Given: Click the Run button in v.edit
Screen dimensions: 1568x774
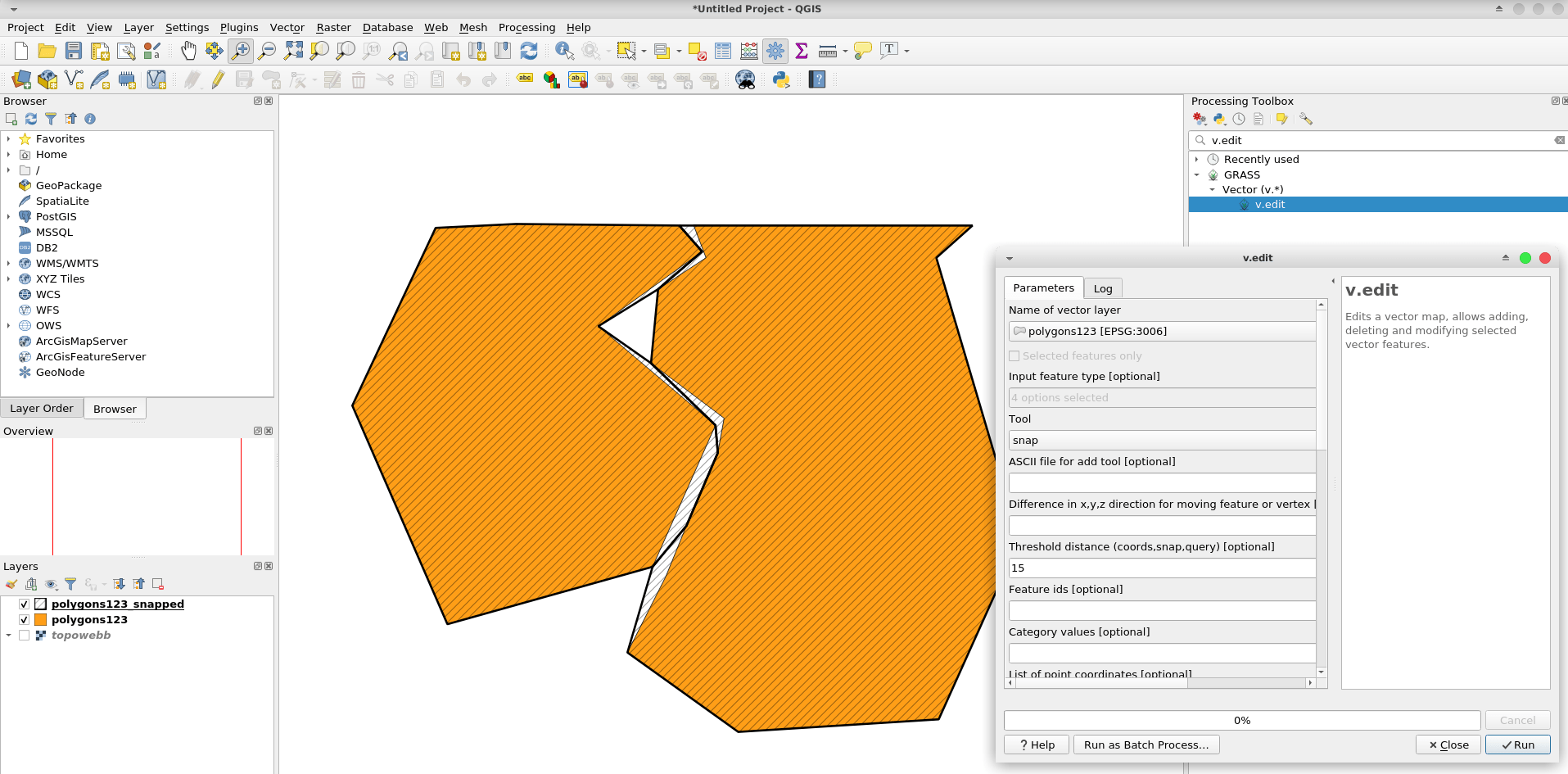Looking at the screenshot, I should [x=1516, y=745].
